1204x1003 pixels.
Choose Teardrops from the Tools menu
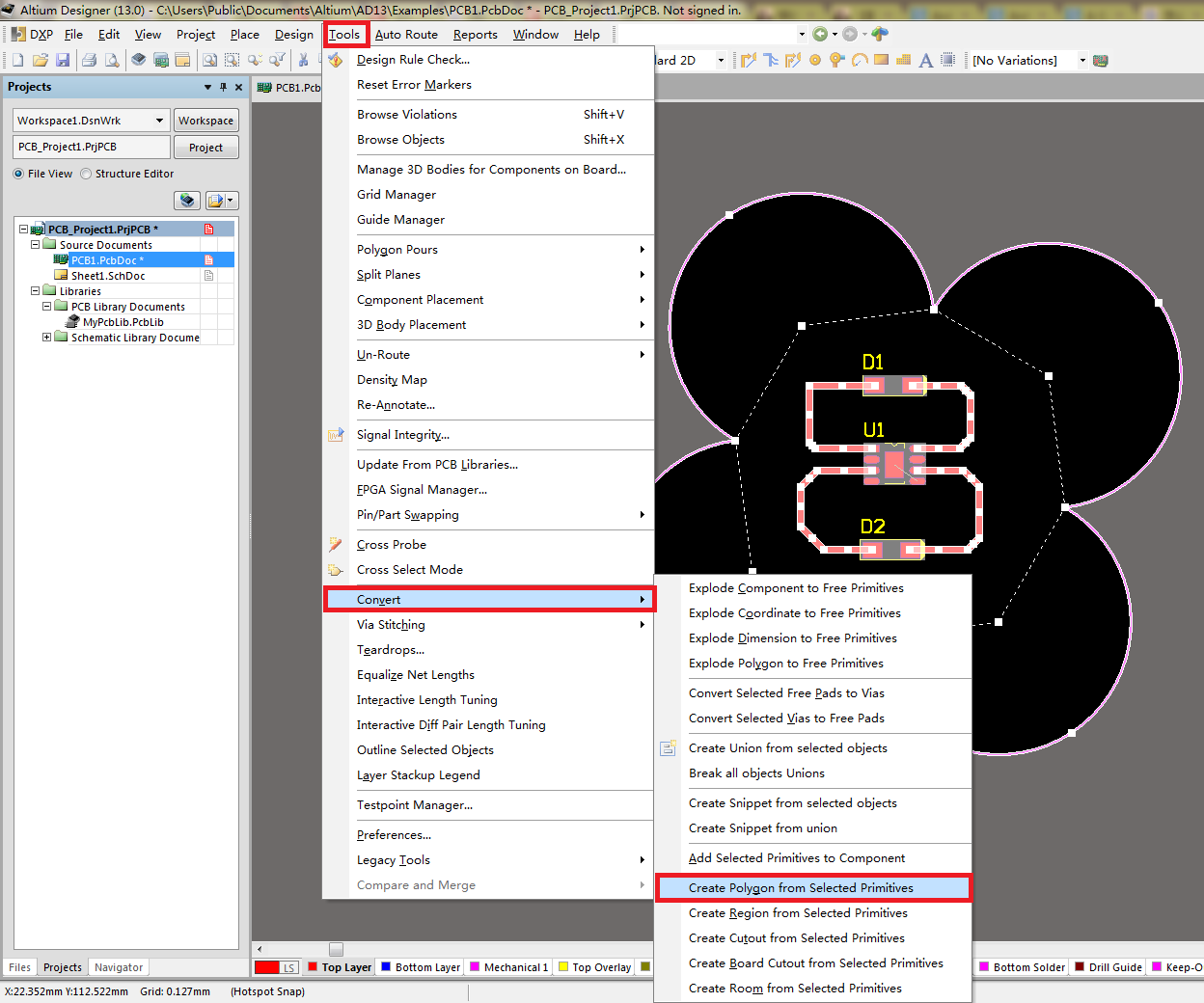[x=489, y=650]
